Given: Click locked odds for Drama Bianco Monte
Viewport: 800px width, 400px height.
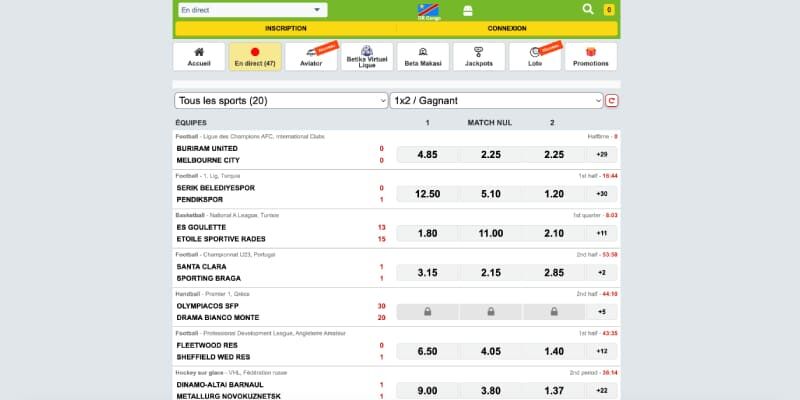Looking at the screenshot, I should (x=554, y=312).
